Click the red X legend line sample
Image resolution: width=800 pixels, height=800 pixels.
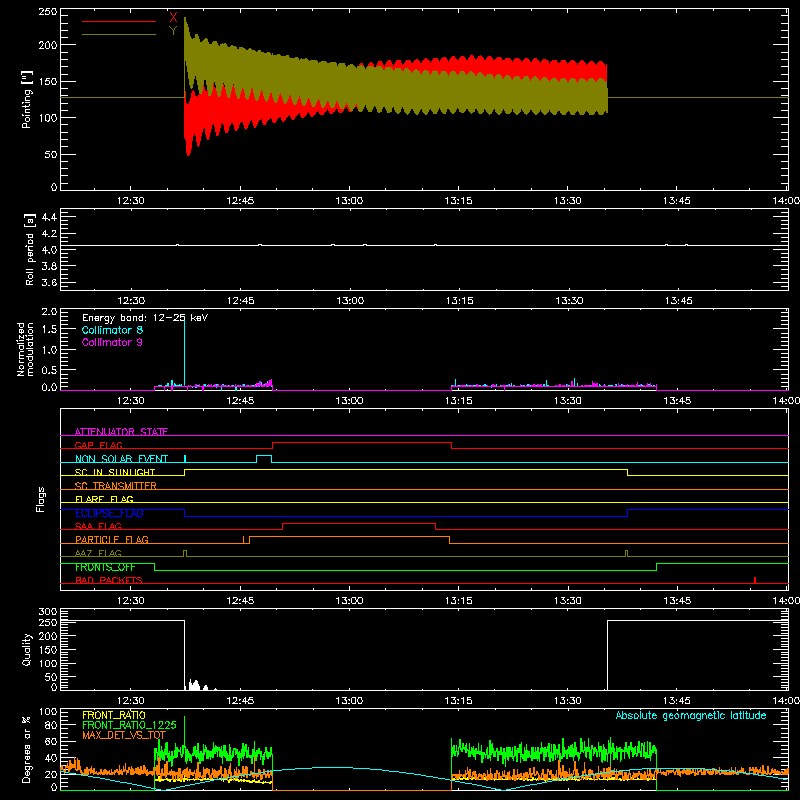point(119,21)
